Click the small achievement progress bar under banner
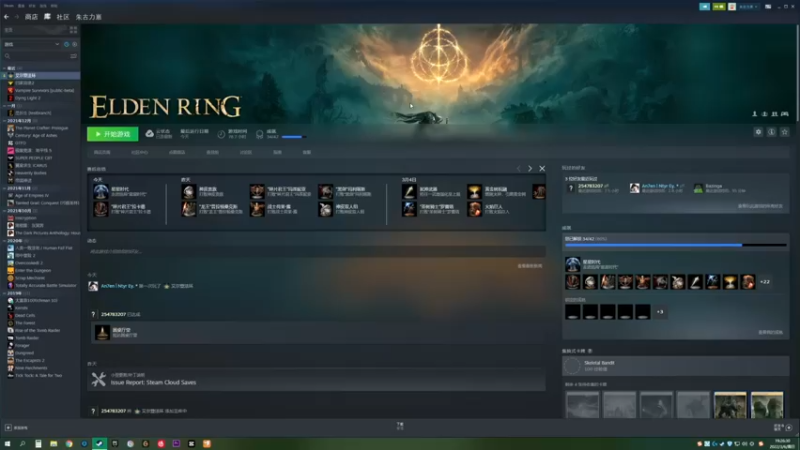The height and width of the screenshot is (450, 800). click(294, 137)
